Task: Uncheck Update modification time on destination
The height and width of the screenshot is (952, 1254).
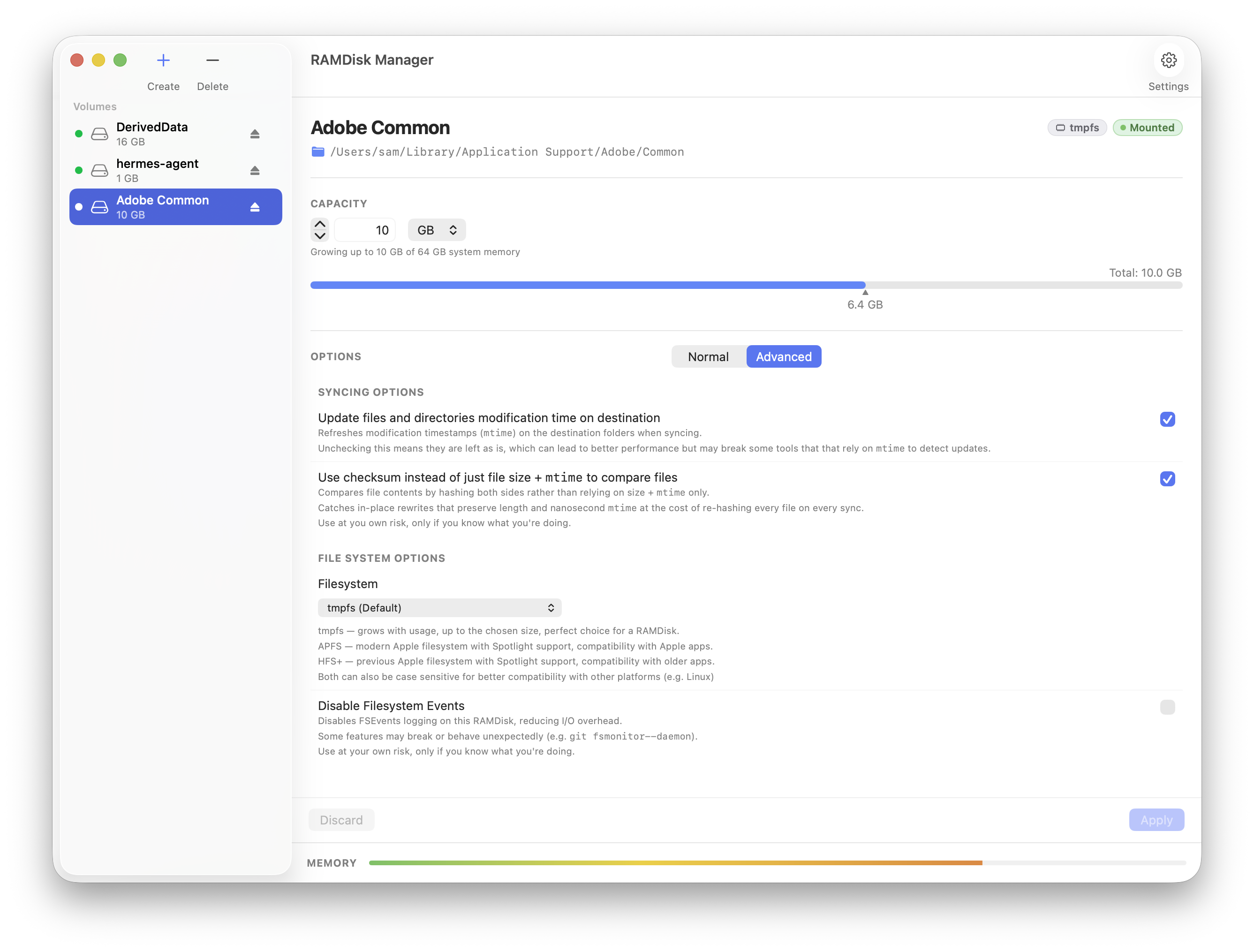Action: (1167, 419)
